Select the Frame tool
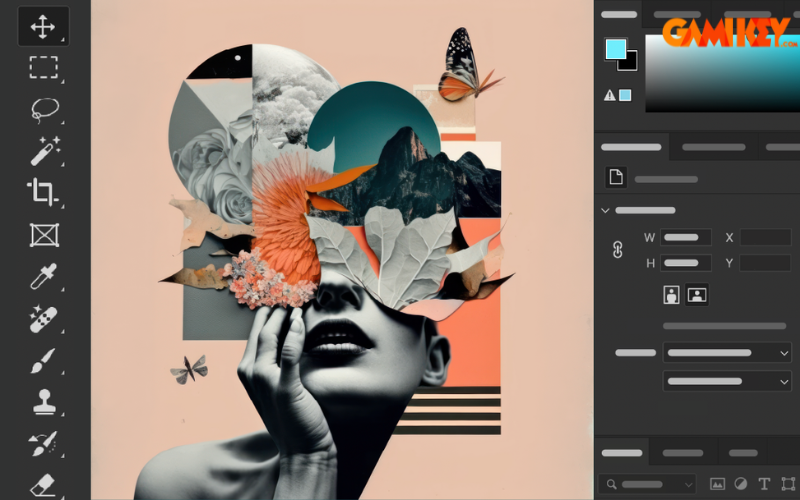This screenshot has height=500, width=800. tap(44, 235)
